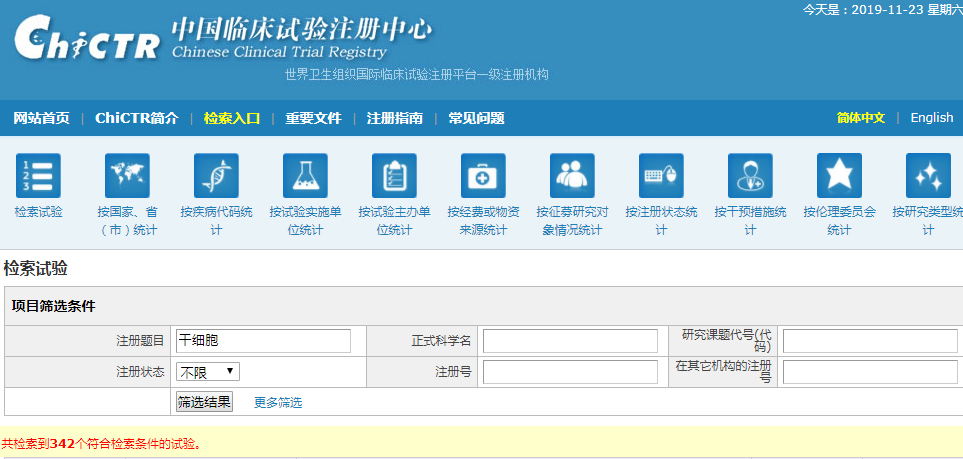The height and width of the screenshot is (459, 963).
Task: Open 更多筛选 link
Action: 278,403
